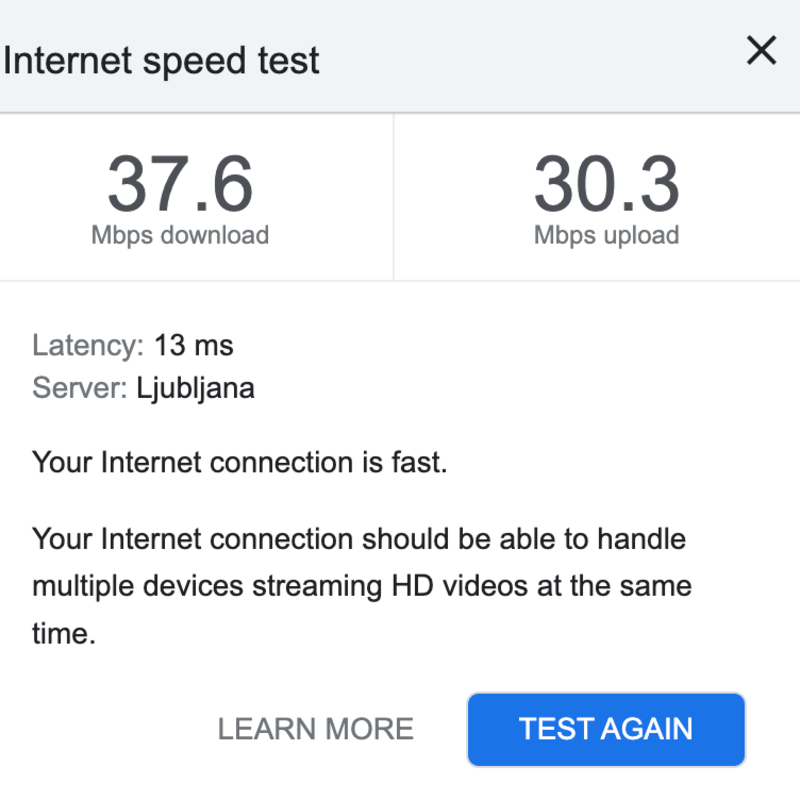Click the blue TEST AGAIN label text

click(605, 729)
